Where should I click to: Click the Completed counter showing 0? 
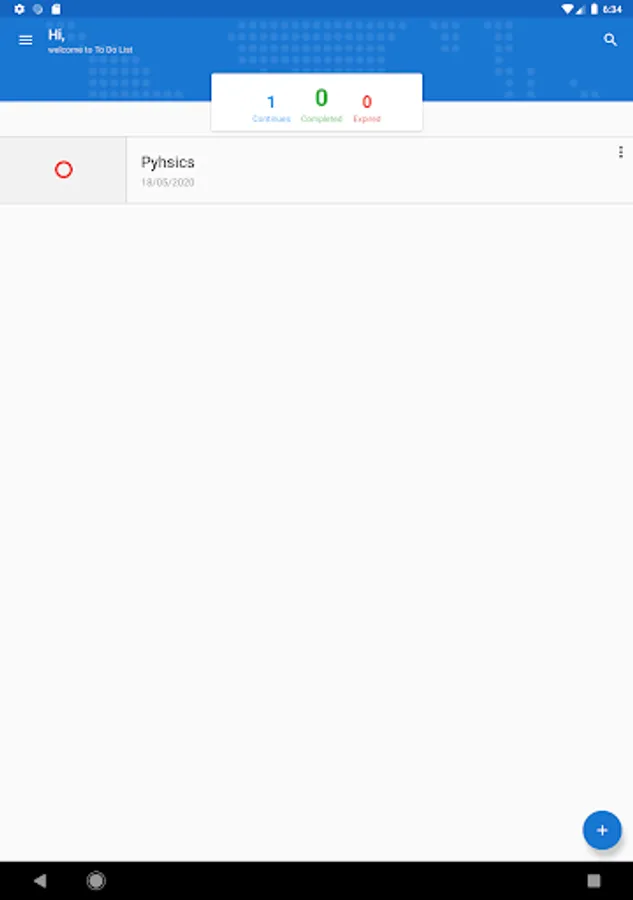(x=320, y=108)
